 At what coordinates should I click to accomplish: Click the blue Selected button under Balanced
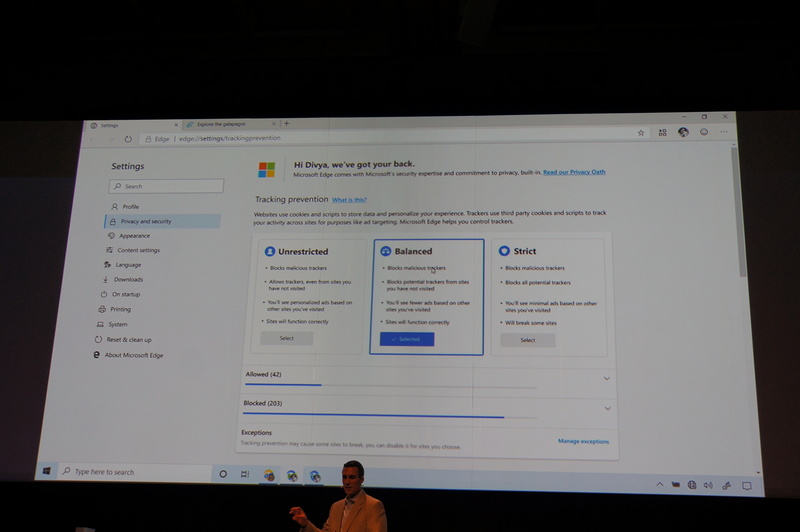(x=407, y=339)
